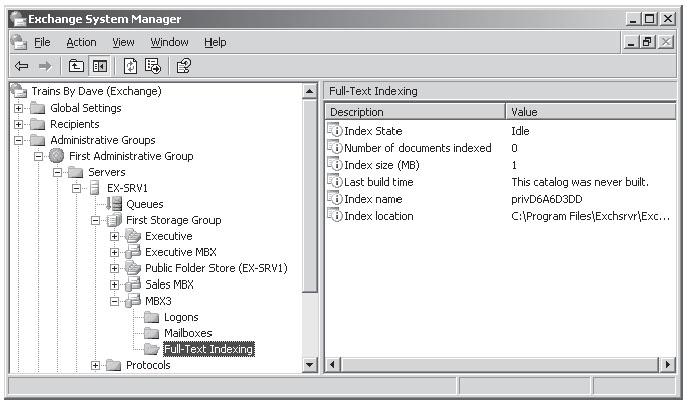
Task: Click the Forward arrow toolbar icon
Action: pyautogui.click(x=45, y=67)
